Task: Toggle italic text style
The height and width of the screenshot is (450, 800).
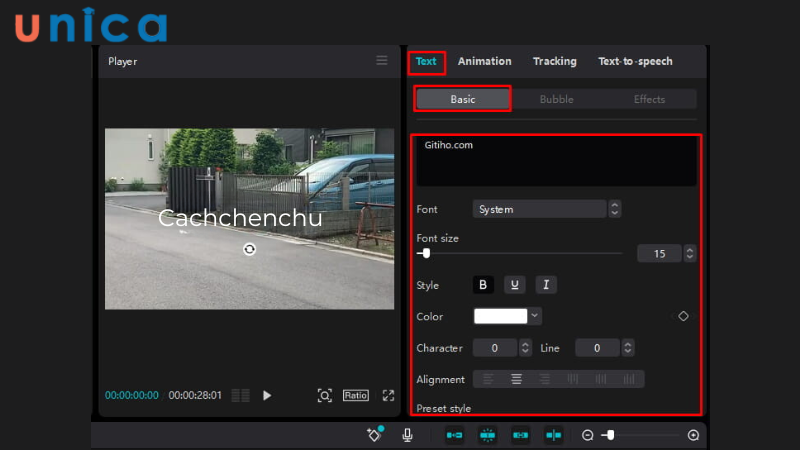Action: [546, 285]
